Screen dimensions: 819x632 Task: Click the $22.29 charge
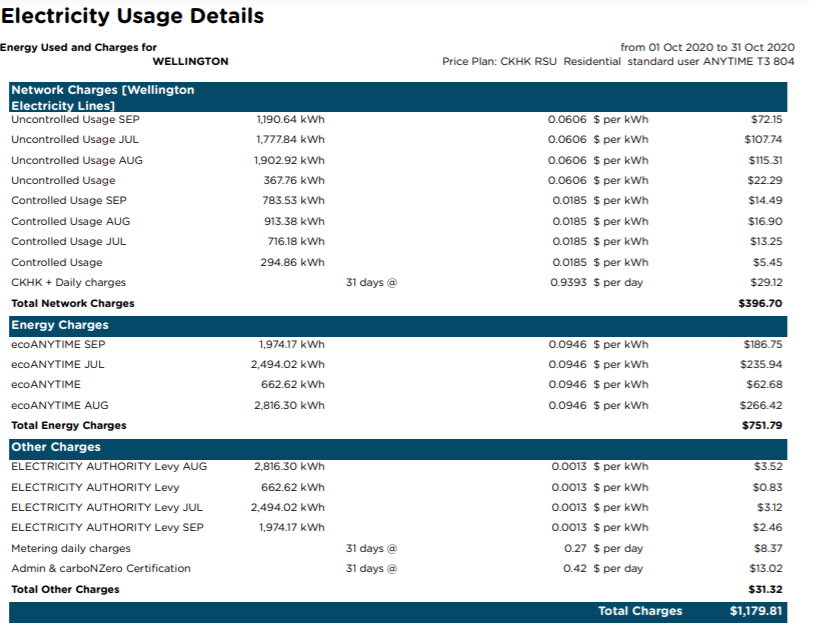click(x=765, y=180)
